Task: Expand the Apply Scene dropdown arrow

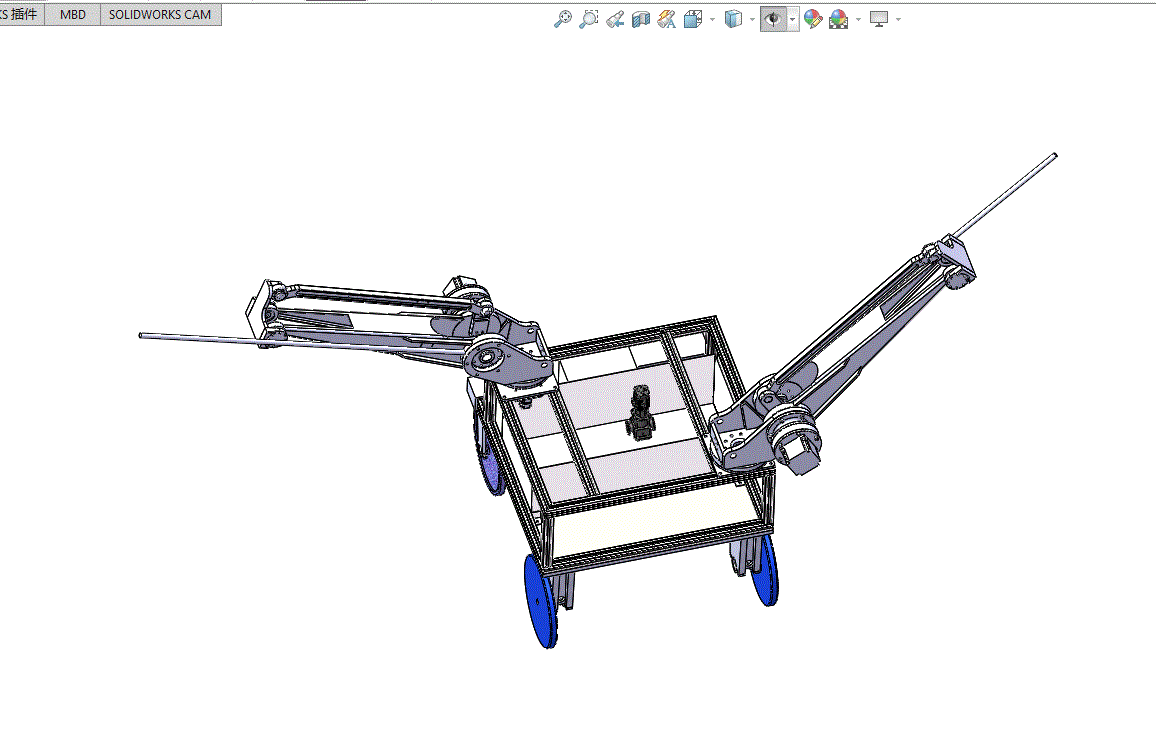Action: point(858,20)
